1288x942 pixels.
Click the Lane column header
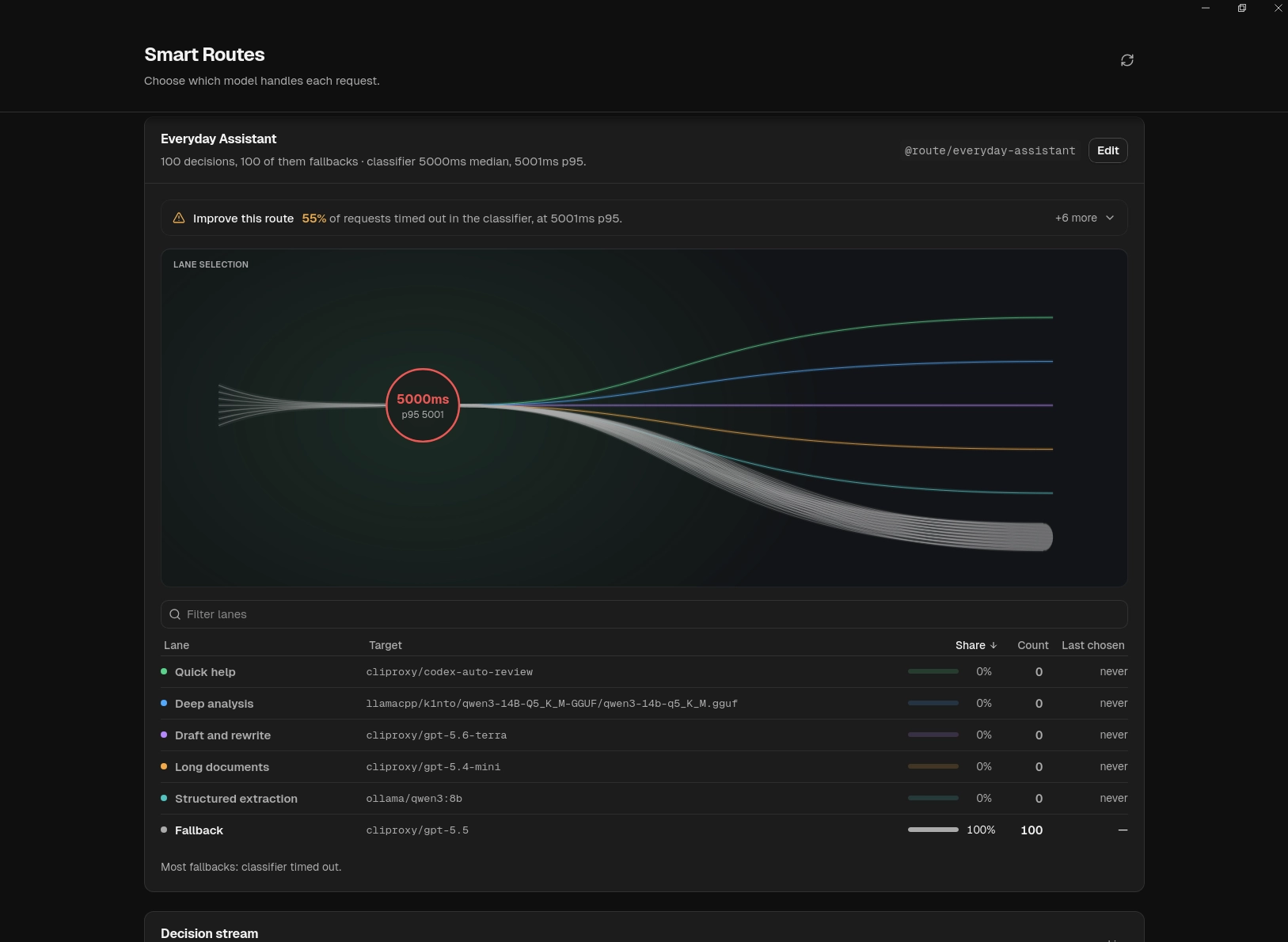tap(177, 645)
